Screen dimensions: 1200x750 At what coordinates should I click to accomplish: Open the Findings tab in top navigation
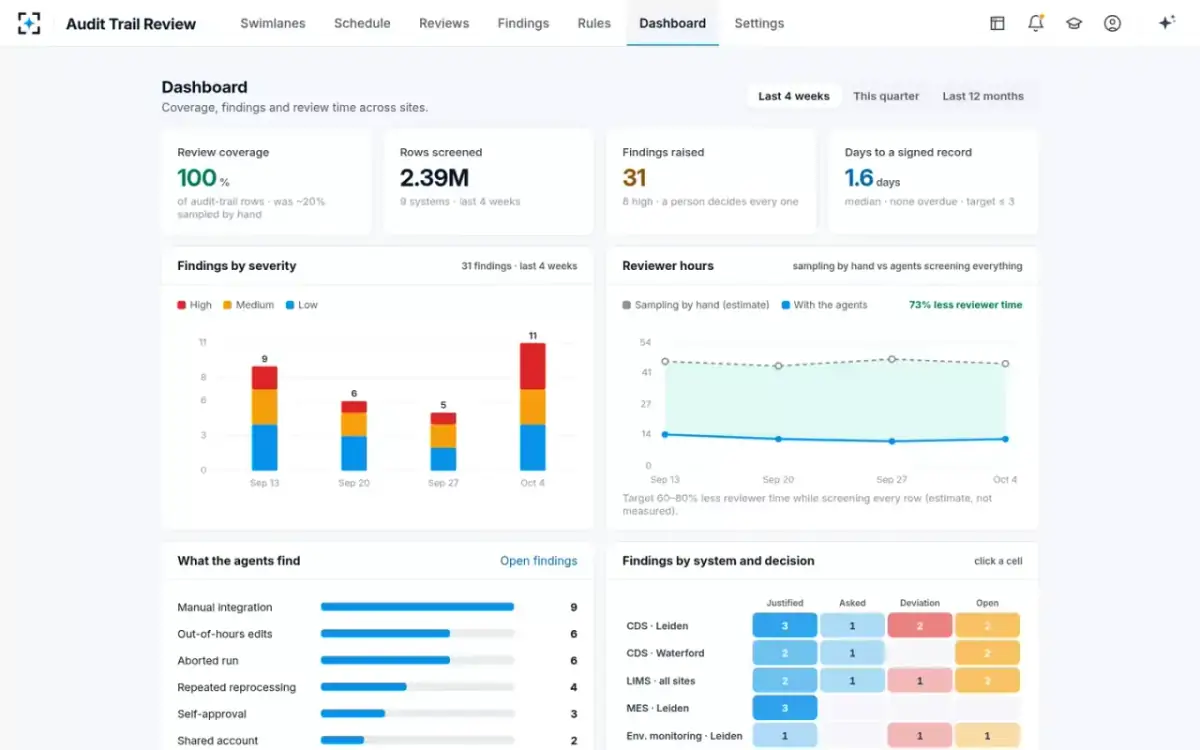pos(523,23)
